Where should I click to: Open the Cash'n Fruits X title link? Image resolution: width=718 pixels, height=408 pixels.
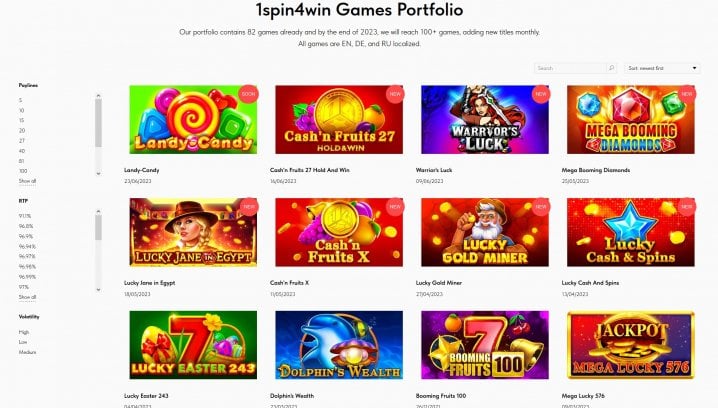(x=289, y=283)
